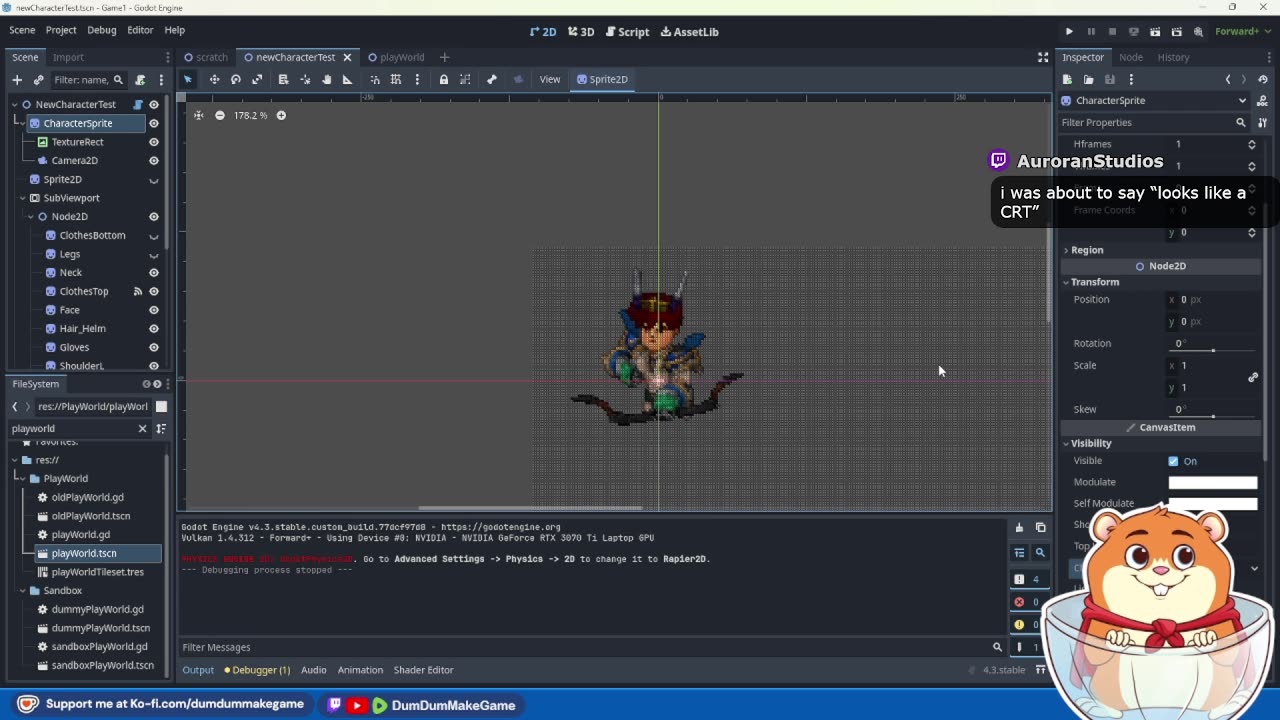The height and width of the screenshot is (720, 1280).
Task: Click the group-children icon next to lock
Action: (x=465, y=79)
